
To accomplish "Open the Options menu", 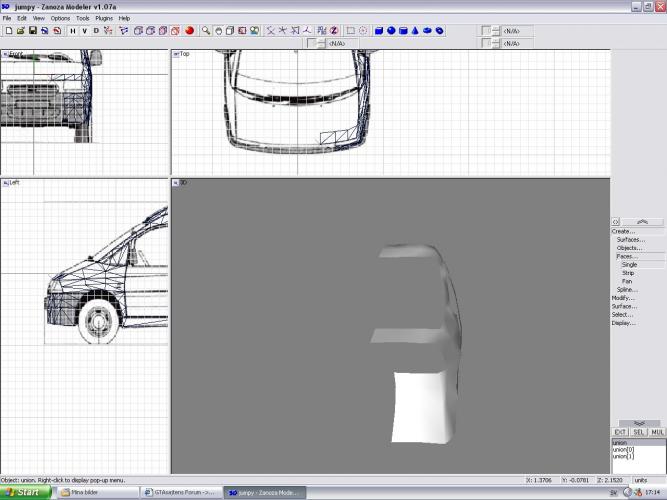I will click(x=61, y=18).
